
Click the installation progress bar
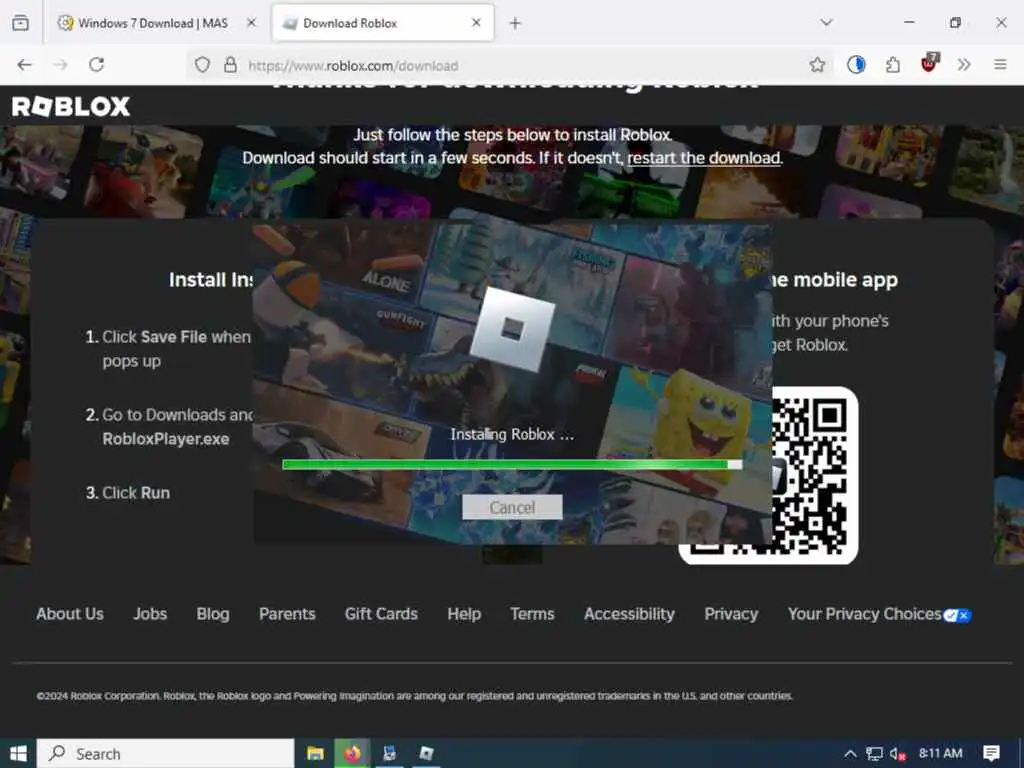tap(512, 464)
